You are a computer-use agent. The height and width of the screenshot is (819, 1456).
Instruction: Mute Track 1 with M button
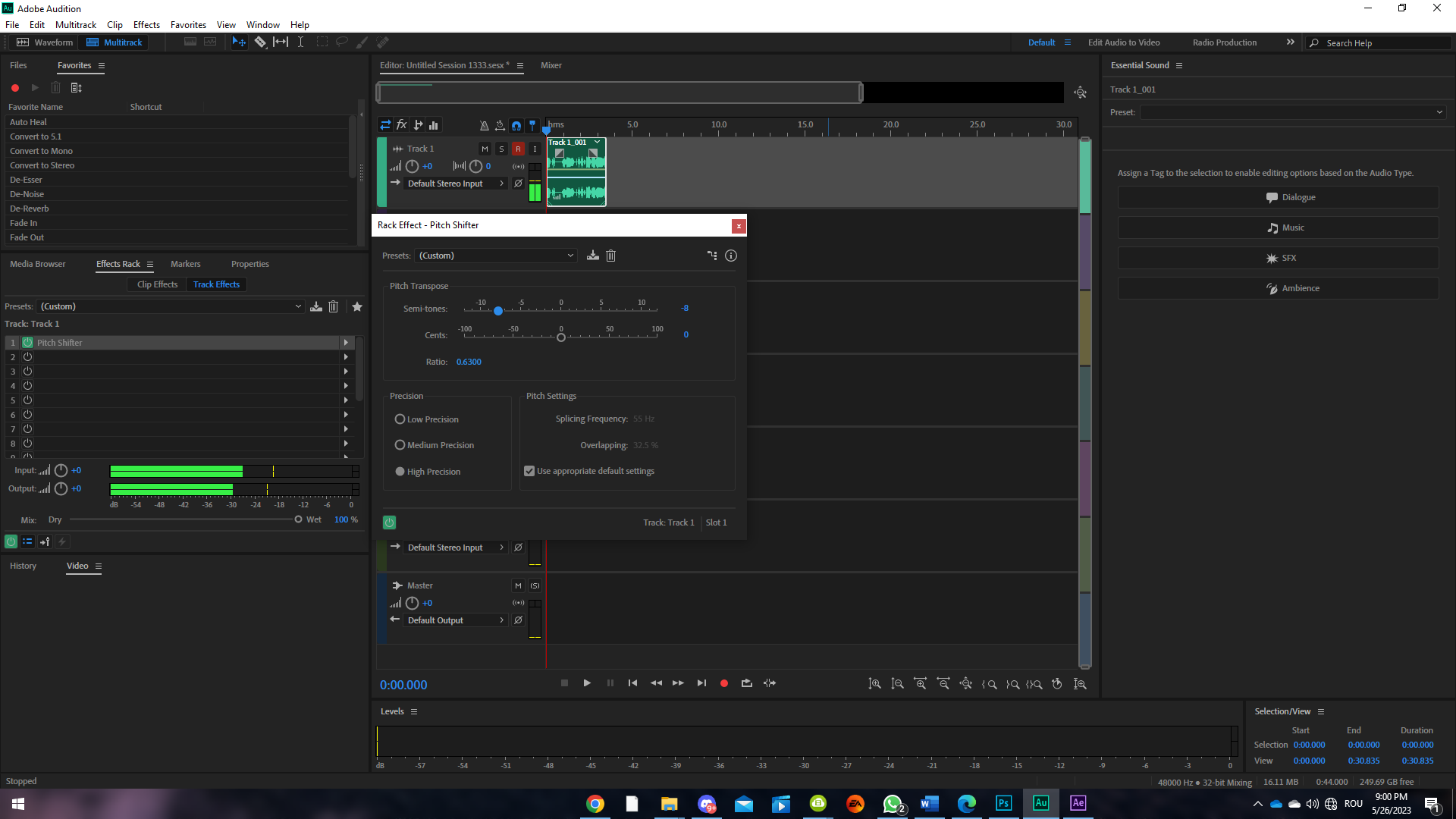[x=485, y=149]
